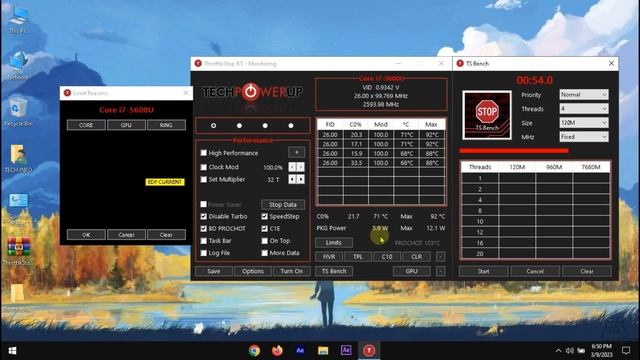Select second profile radio button
The width and height of the screenshot is (640, 360).
tap(239, 126)
